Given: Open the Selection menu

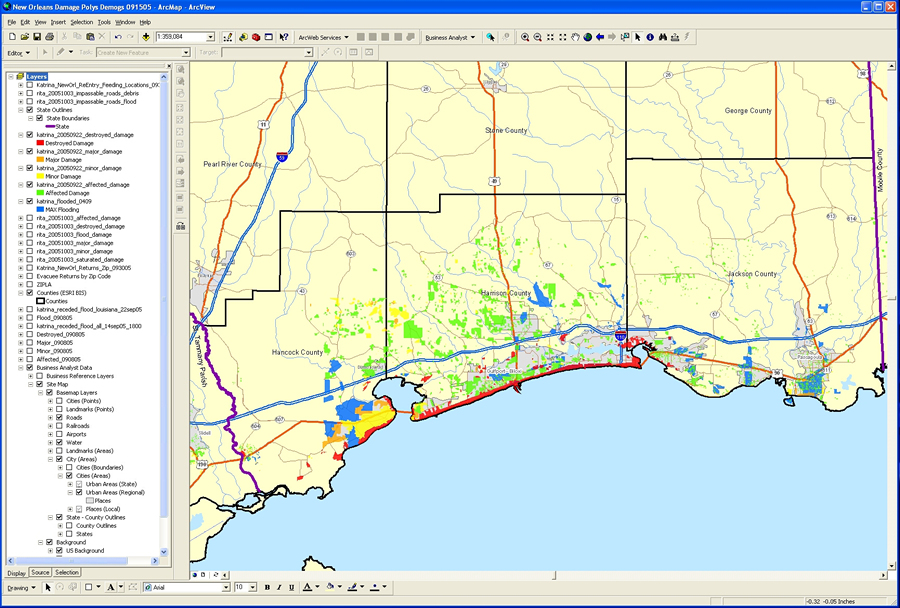Looking at the screenshot, I should tap(82, 22).
